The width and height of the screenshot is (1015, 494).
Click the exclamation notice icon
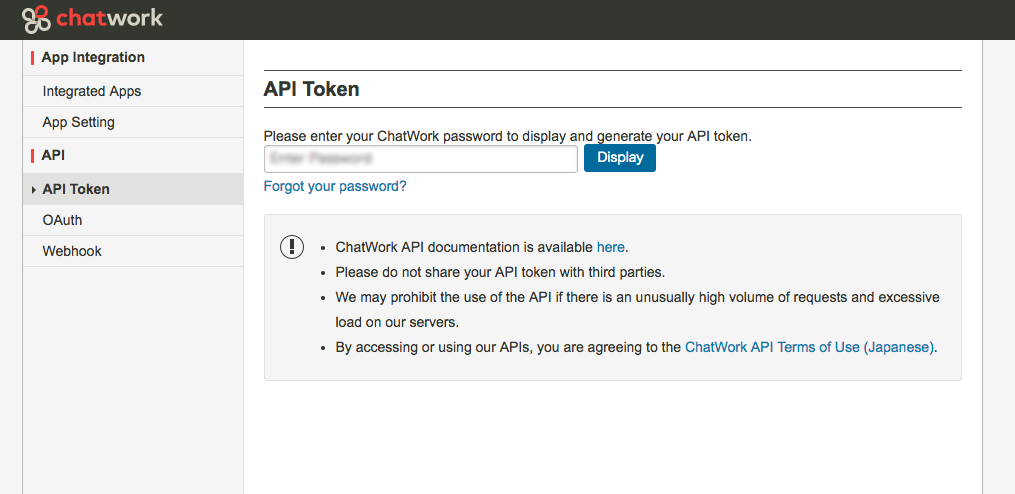pyautogui.click(x=291, y=247)
